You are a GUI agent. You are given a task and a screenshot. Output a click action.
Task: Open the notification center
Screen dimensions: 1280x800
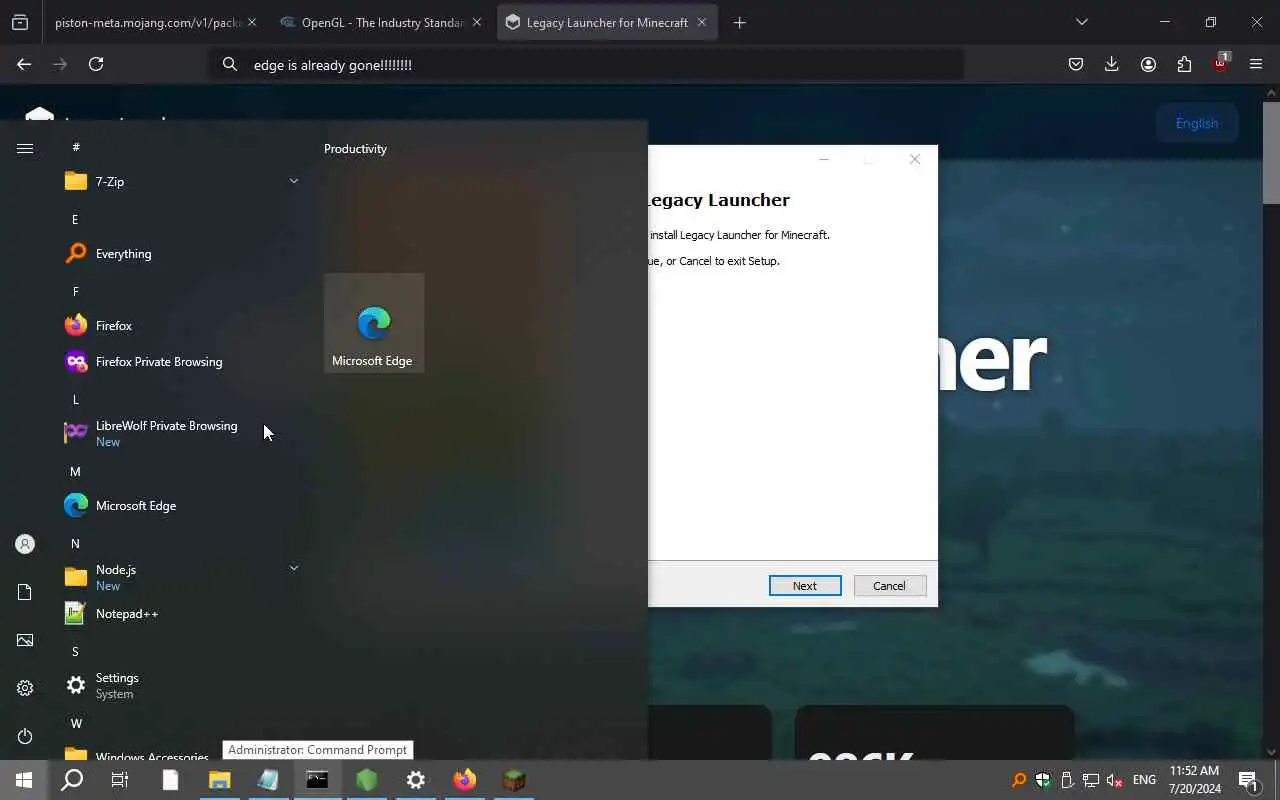(1248, 780)
